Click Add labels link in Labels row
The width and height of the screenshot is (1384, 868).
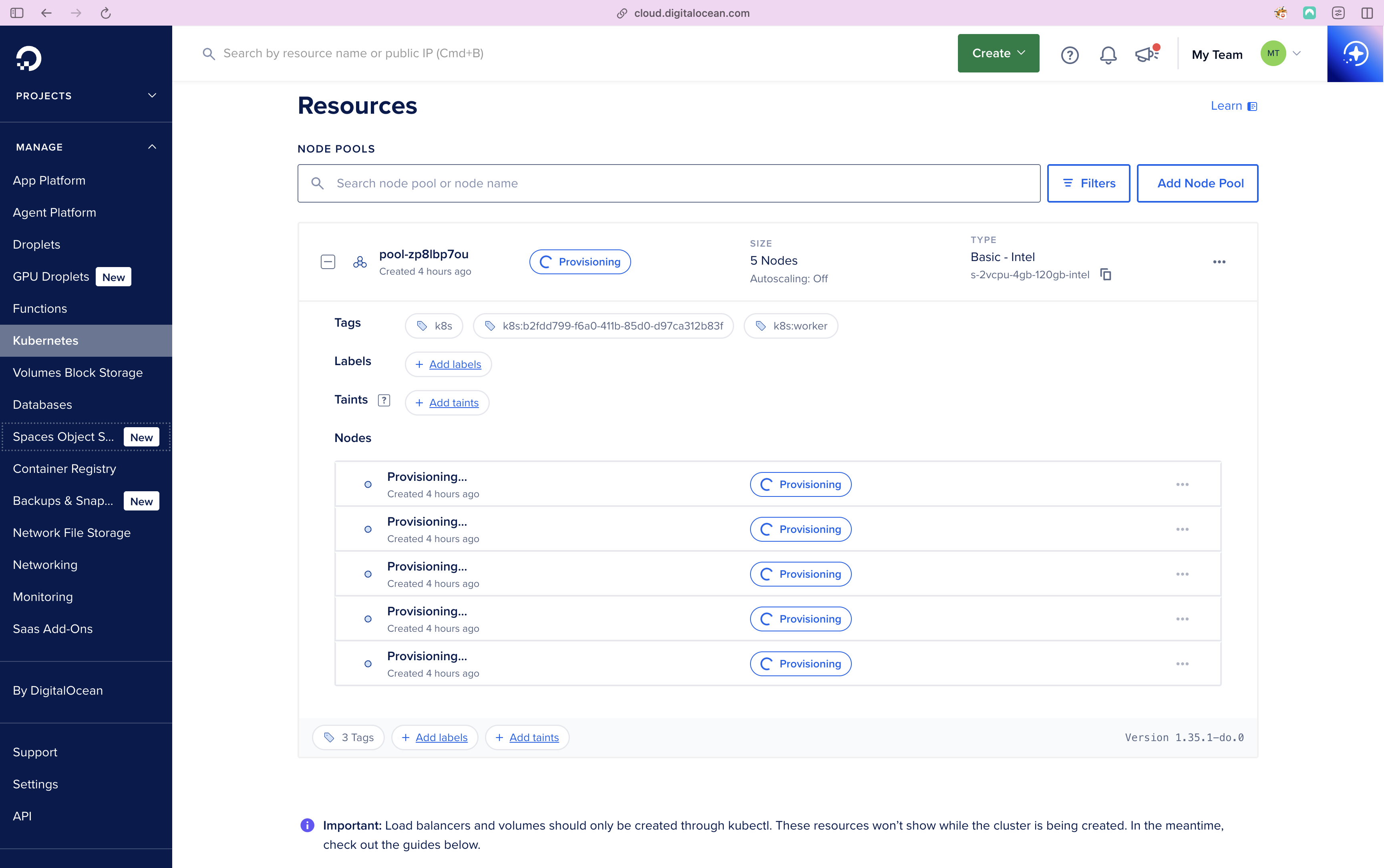coord(455,365)
